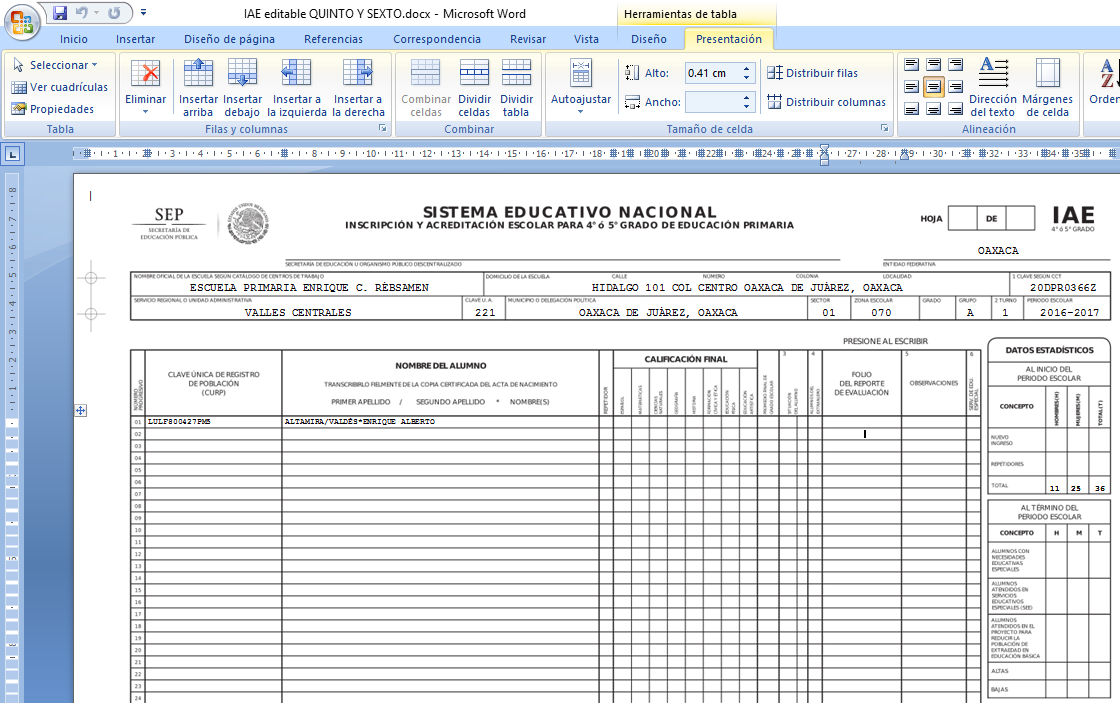Viewport: 1120px width, 703px height.
Task: Open the Vista tab
Action: [x=586, y=39]
